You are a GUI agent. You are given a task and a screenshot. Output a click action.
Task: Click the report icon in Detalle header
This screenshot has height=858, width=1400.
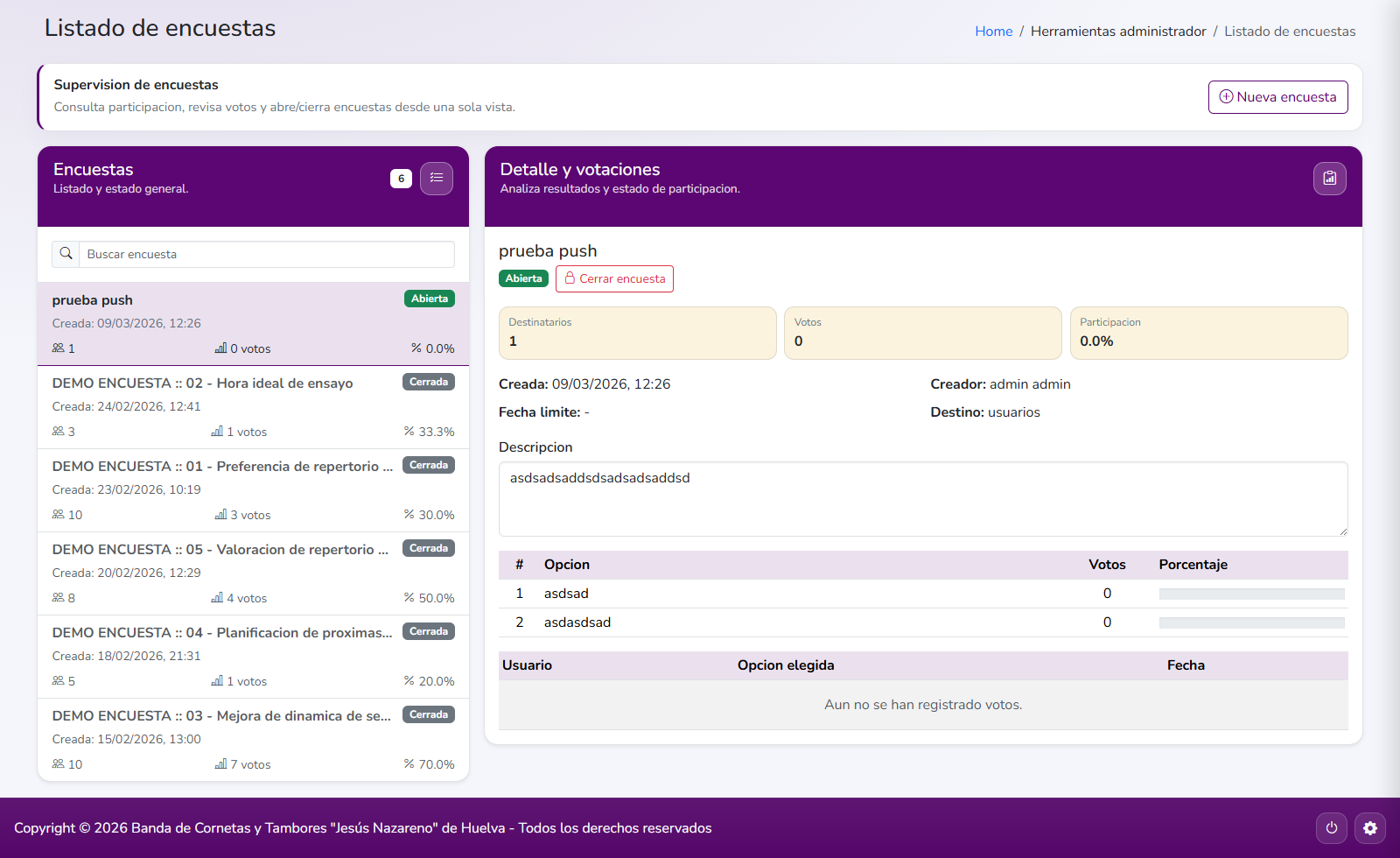(x=1329, y=179)
